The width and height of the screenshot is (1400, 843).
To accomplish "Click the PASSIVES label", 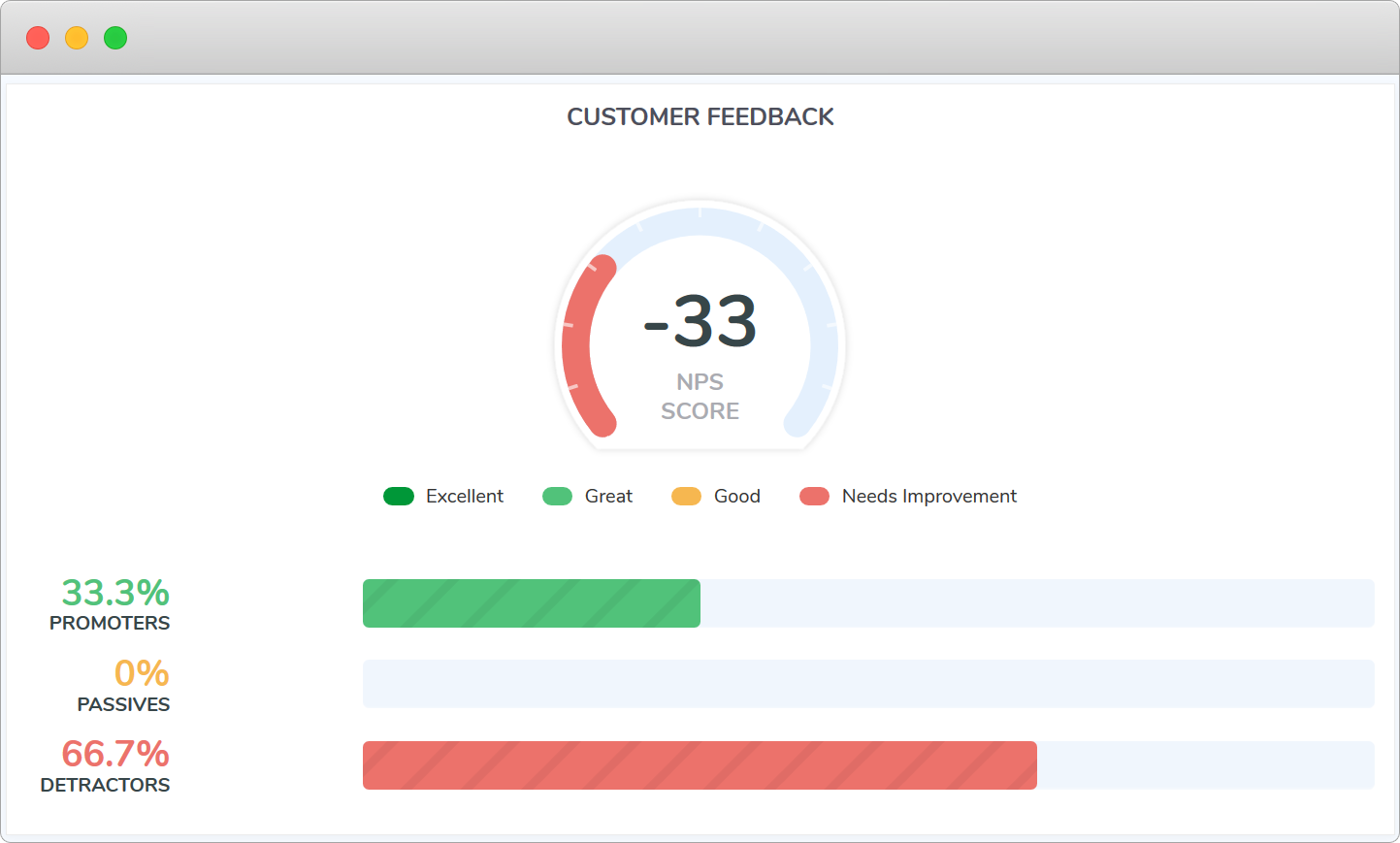I will [123, 705].
